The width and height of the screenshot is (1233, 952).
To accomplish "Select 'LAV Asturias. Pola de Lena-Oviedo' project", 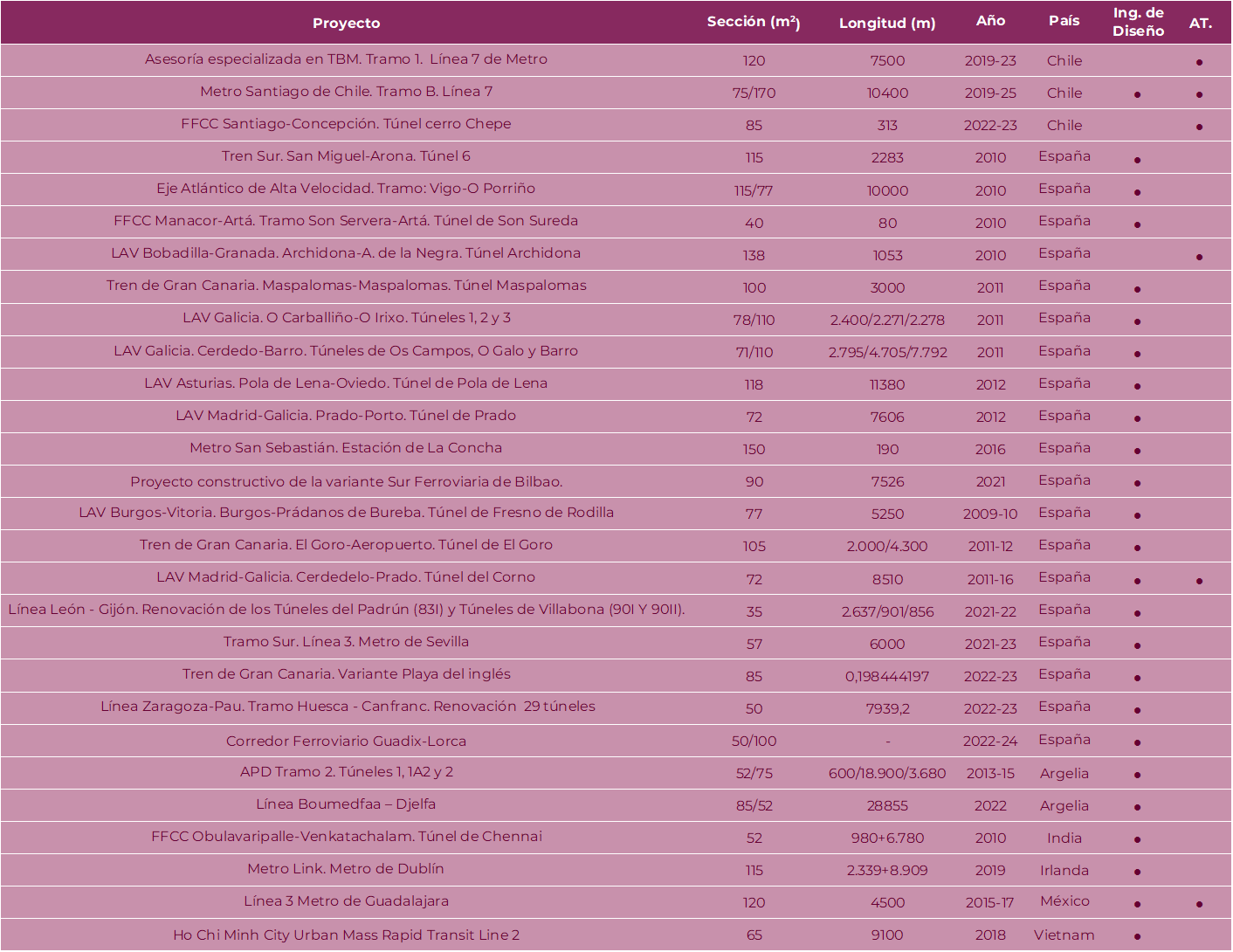I will (346, 383).
